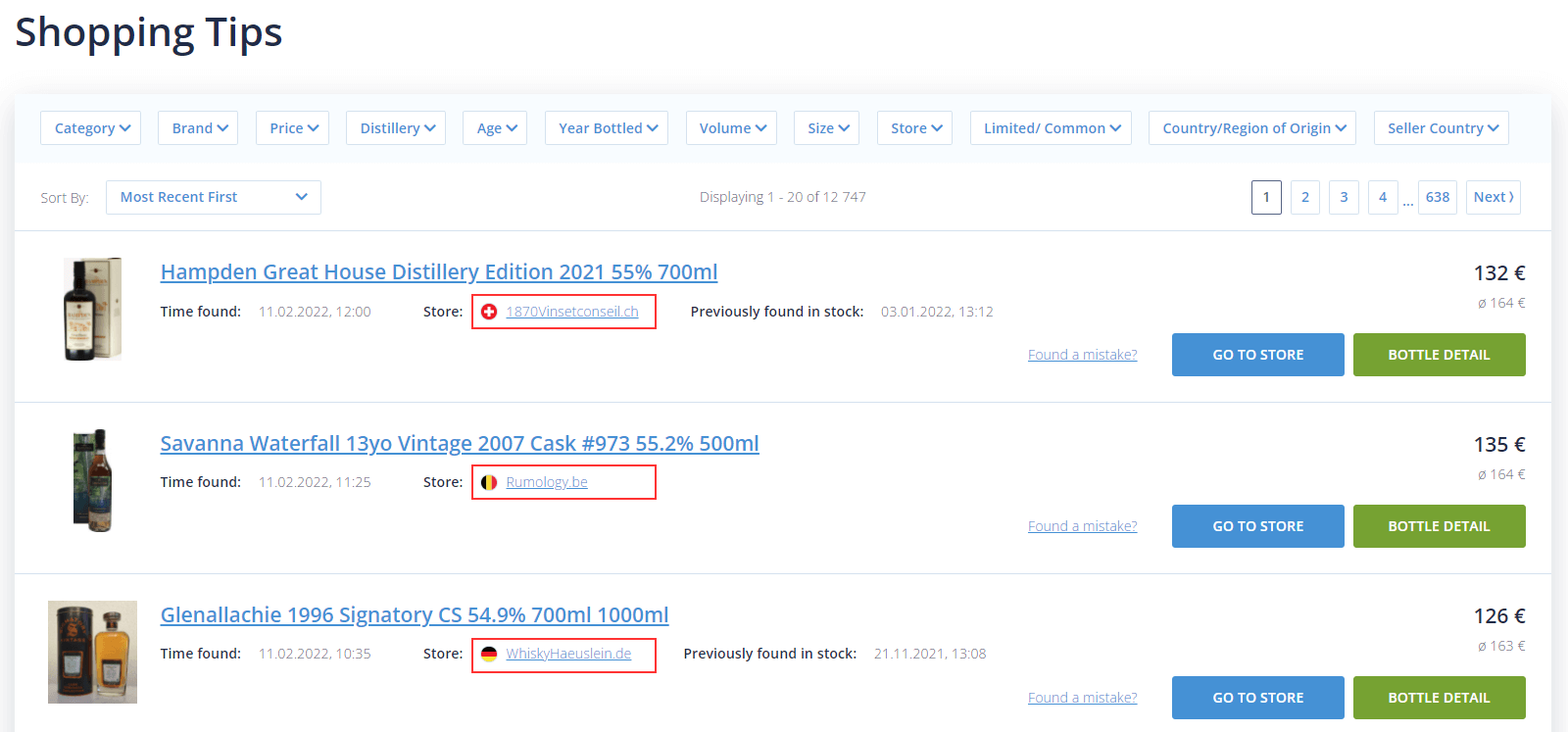Click the Savanna Waterfall bottle thumbnail
The image size is (1568, 732).
tap(93, 481)
